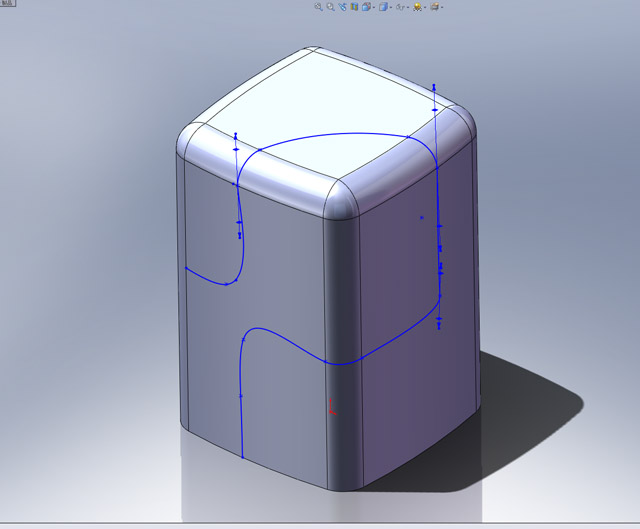Expand the View Orientation dropdown arrow
The width and height of the screenshot is (640, 529).
click(x=374, y=7)
